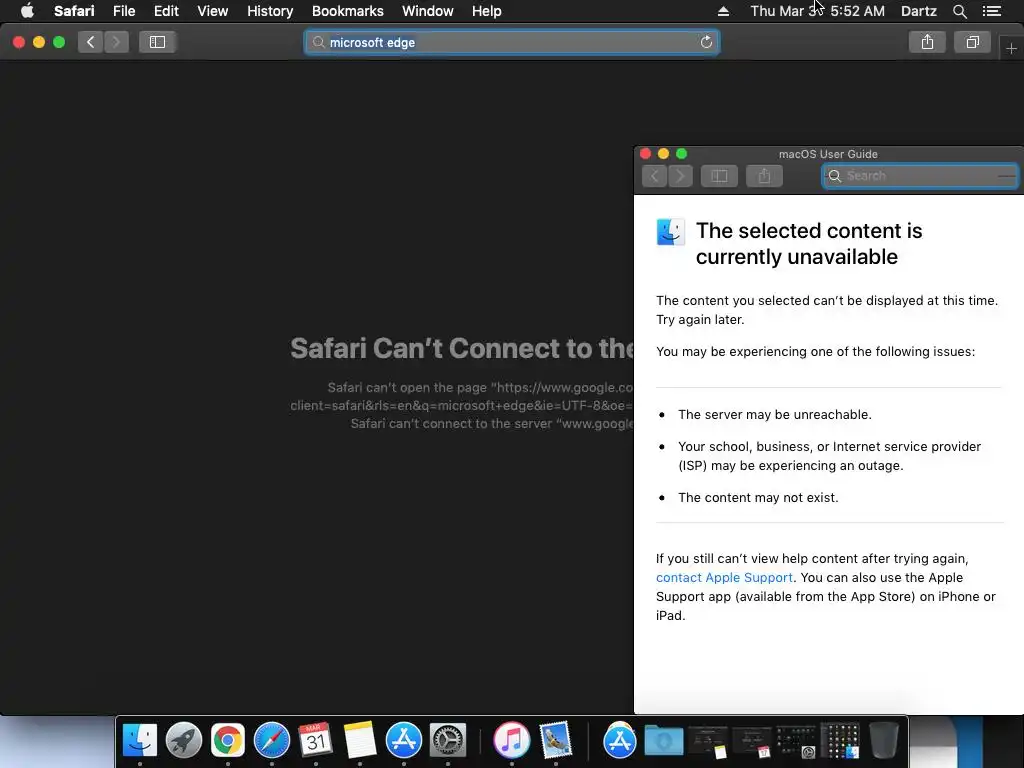Click the eject icon in menu bar
The image size is (1024, 768).
point(723,11)
